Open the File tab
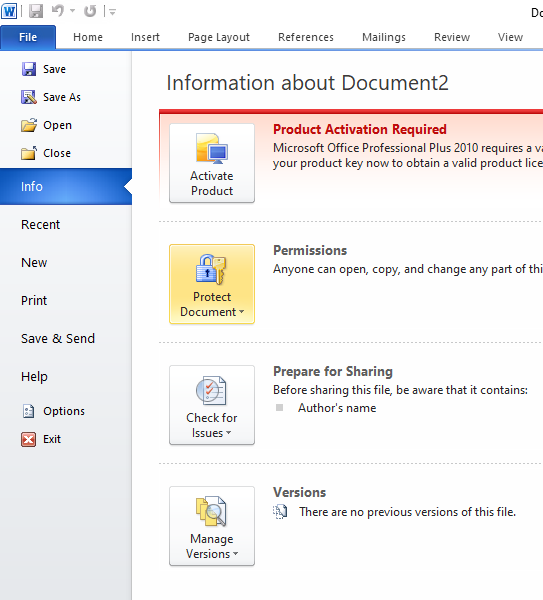This screenshot has width=543, height=600. click(x=28, y=37)
